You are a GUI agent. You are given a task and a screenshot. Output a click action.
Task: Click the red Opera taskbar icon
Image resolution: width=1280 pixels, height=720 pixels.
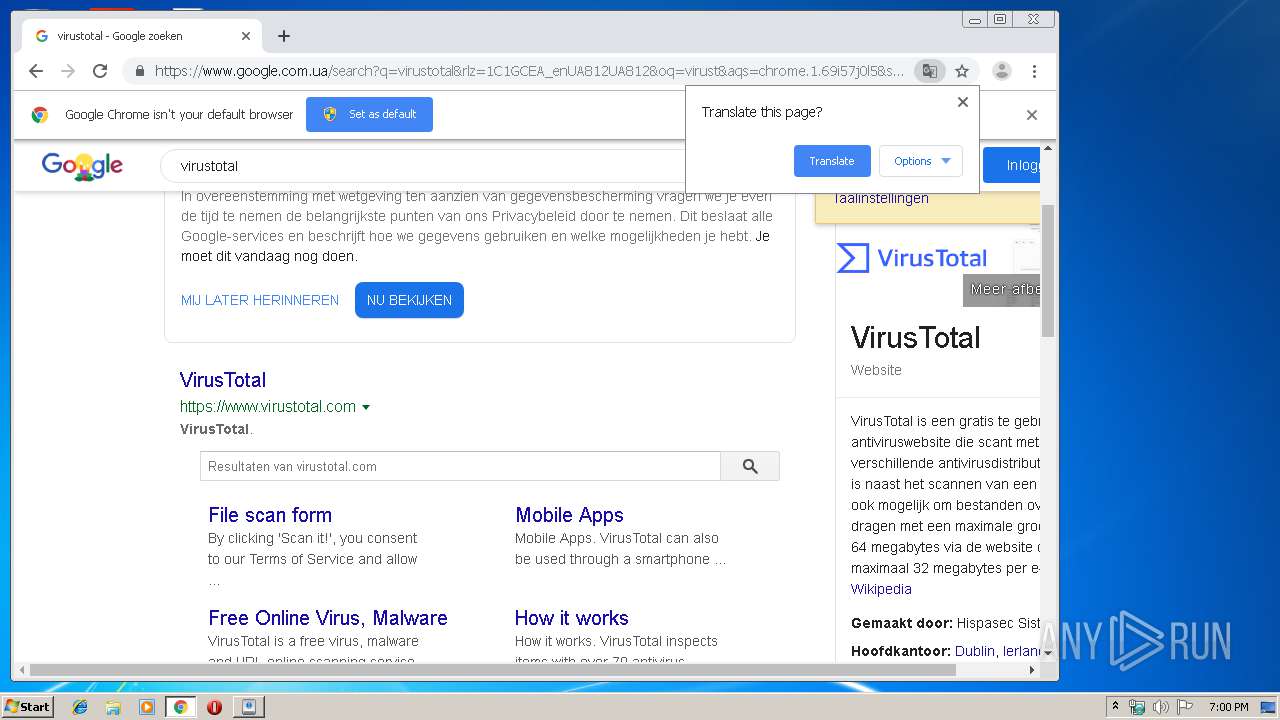214,707
